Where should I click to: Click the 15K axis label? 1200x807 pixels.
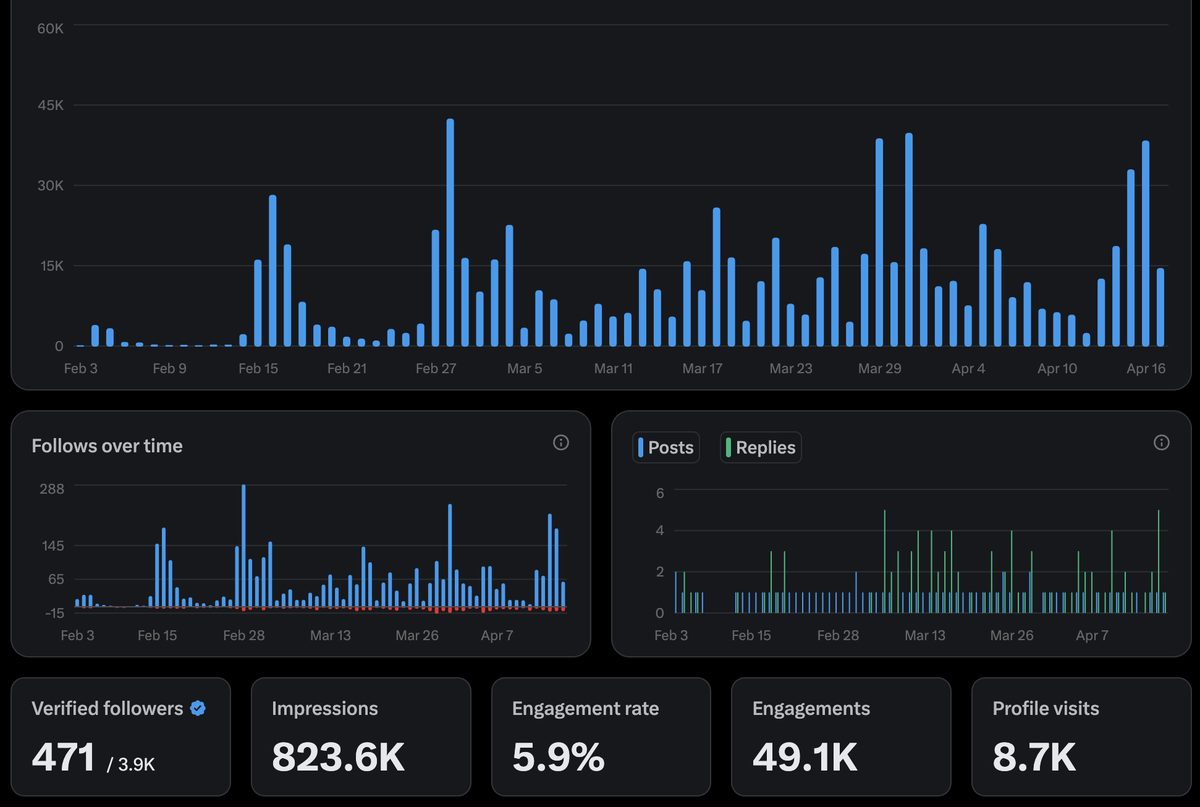click(x=50, y=265)
